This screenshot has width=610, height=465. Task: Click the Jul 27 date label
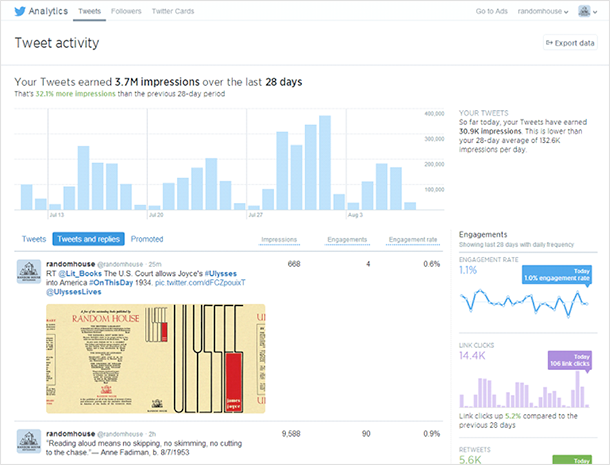pos(256,215)
